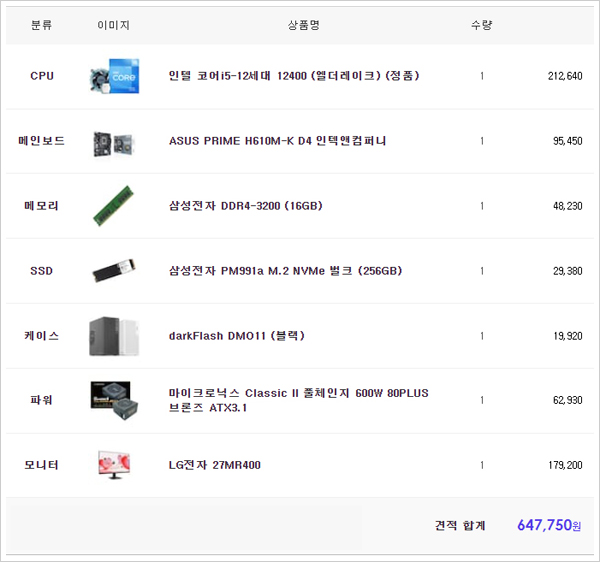
Task: Click quantity 1 in the 파워 row
Action: pyautogui.click(x=482, y=400)
